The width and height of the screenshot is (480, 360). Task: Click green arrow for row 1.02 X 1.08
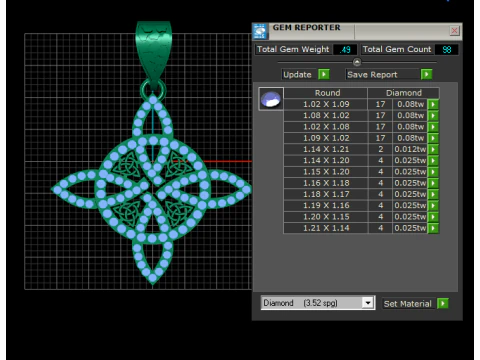(x=433, y=127)
